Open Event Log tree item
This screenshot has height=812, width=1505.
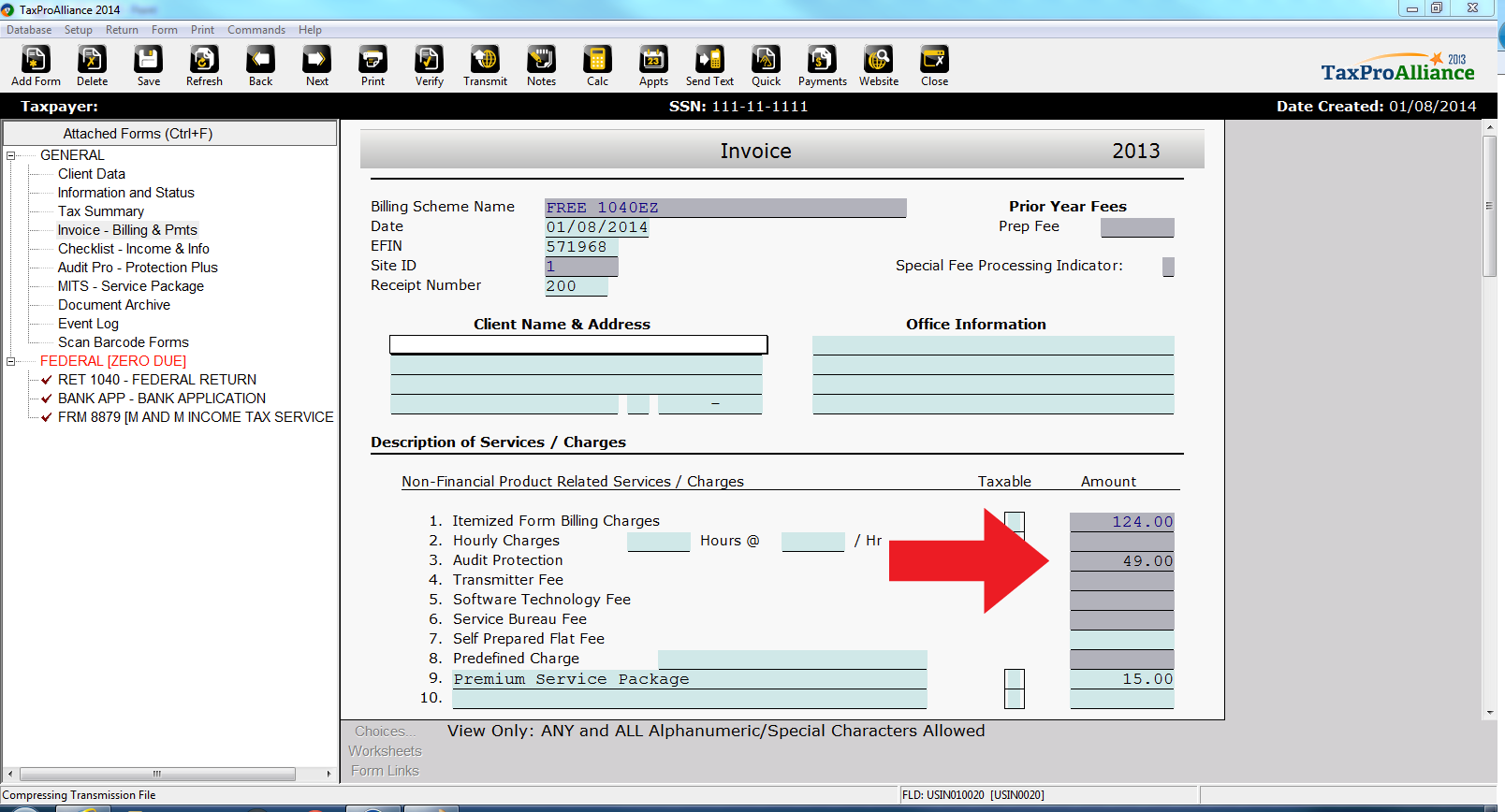88,324
